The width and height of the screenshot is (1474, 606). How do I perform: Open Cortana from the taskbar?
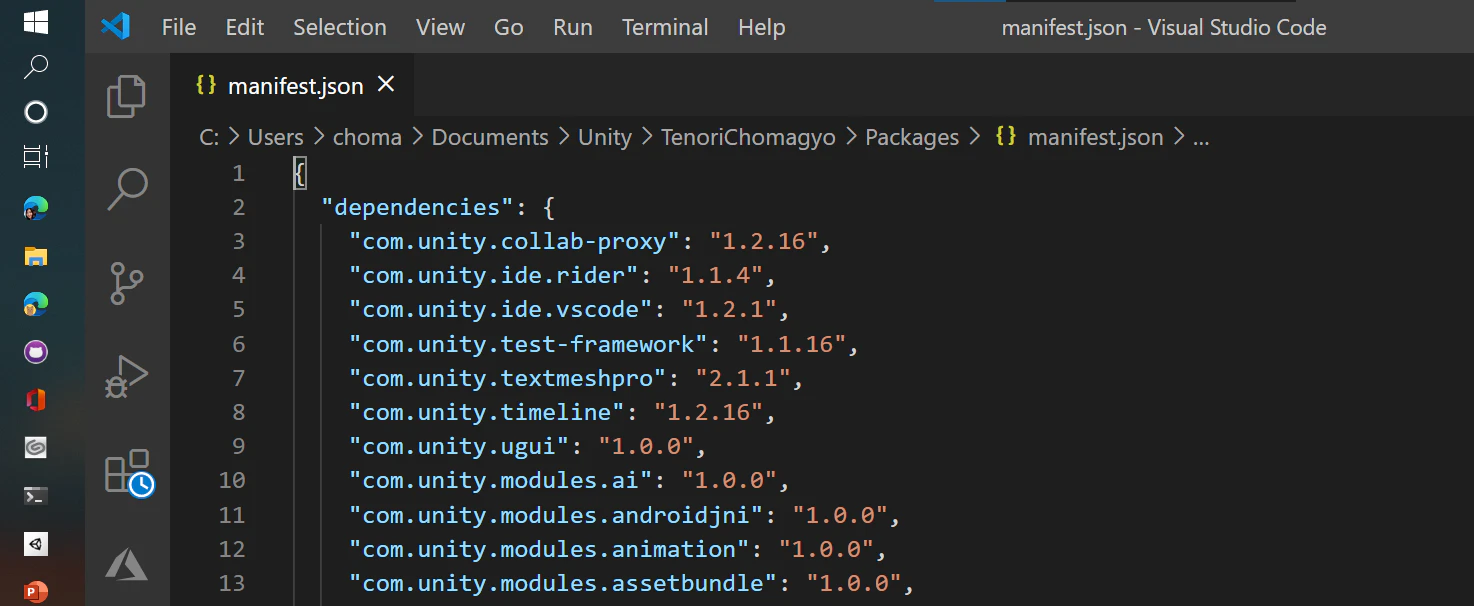click(36, 112)
